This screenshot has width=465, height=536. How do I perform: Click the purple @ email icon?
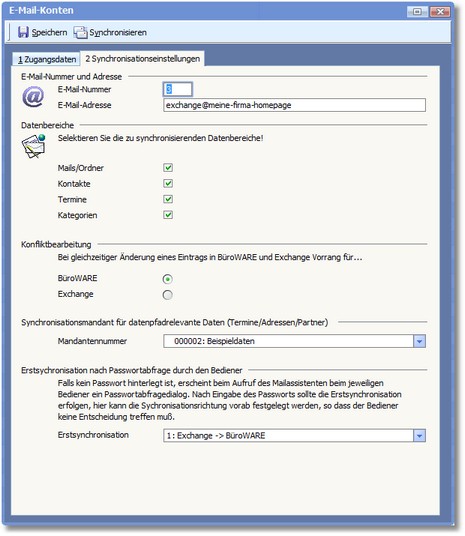(x=33, y=96)
